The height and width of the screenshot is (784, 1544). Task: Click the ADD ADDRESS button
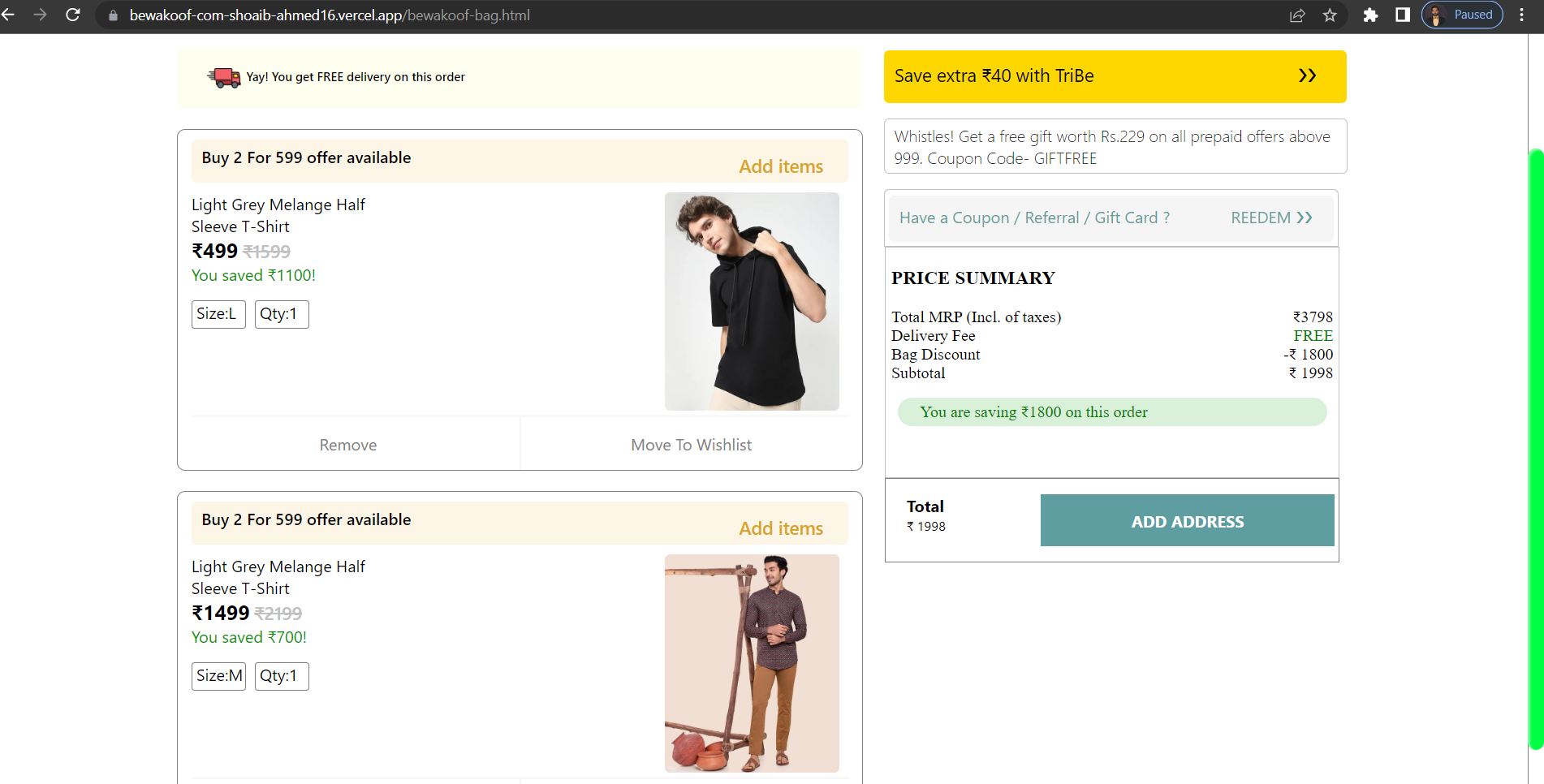1187,521
